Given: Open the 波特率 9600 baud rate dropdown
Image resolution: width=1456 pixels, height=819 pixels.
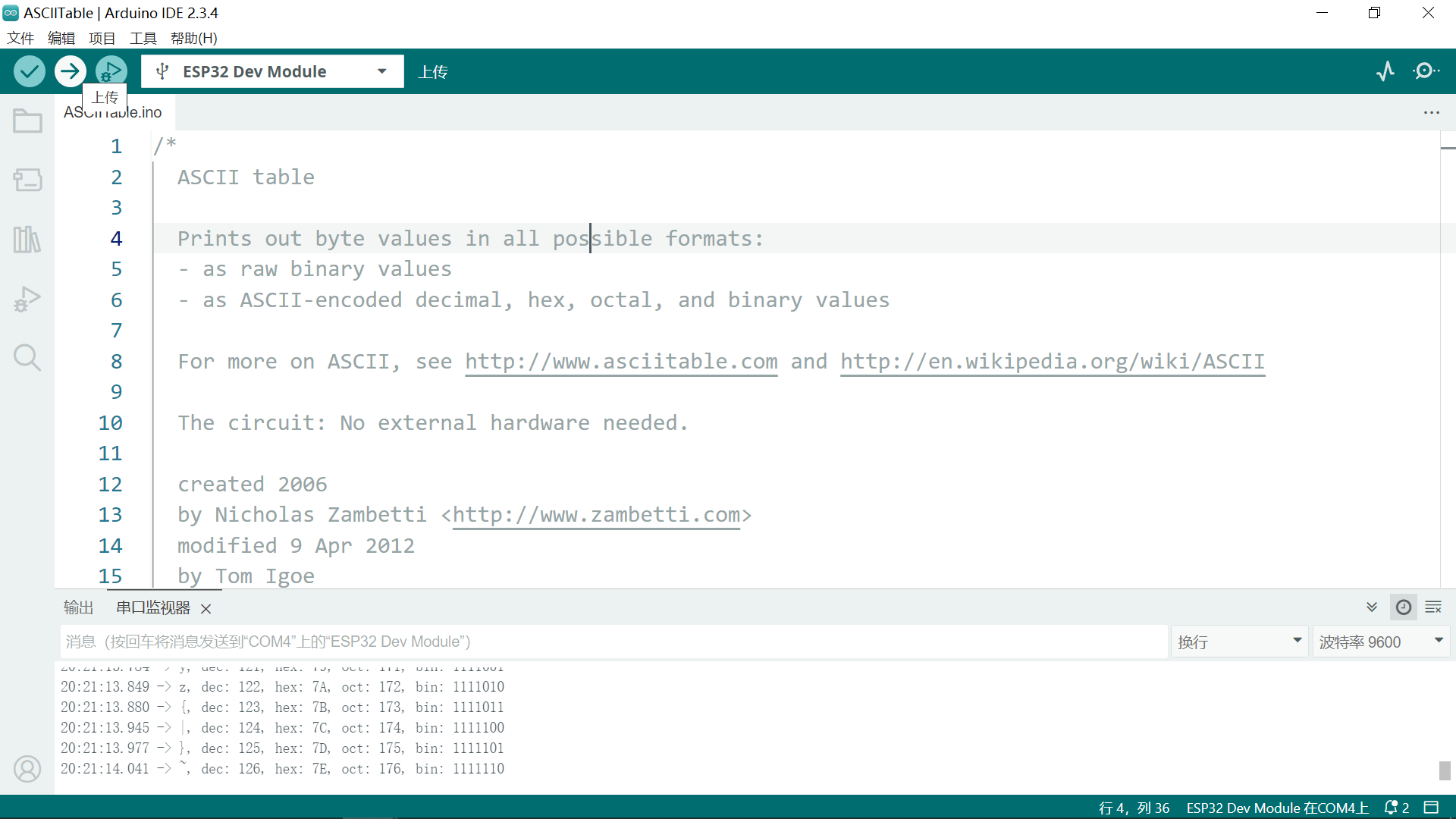Looking at the screenshot, I should click(1380, 642).
